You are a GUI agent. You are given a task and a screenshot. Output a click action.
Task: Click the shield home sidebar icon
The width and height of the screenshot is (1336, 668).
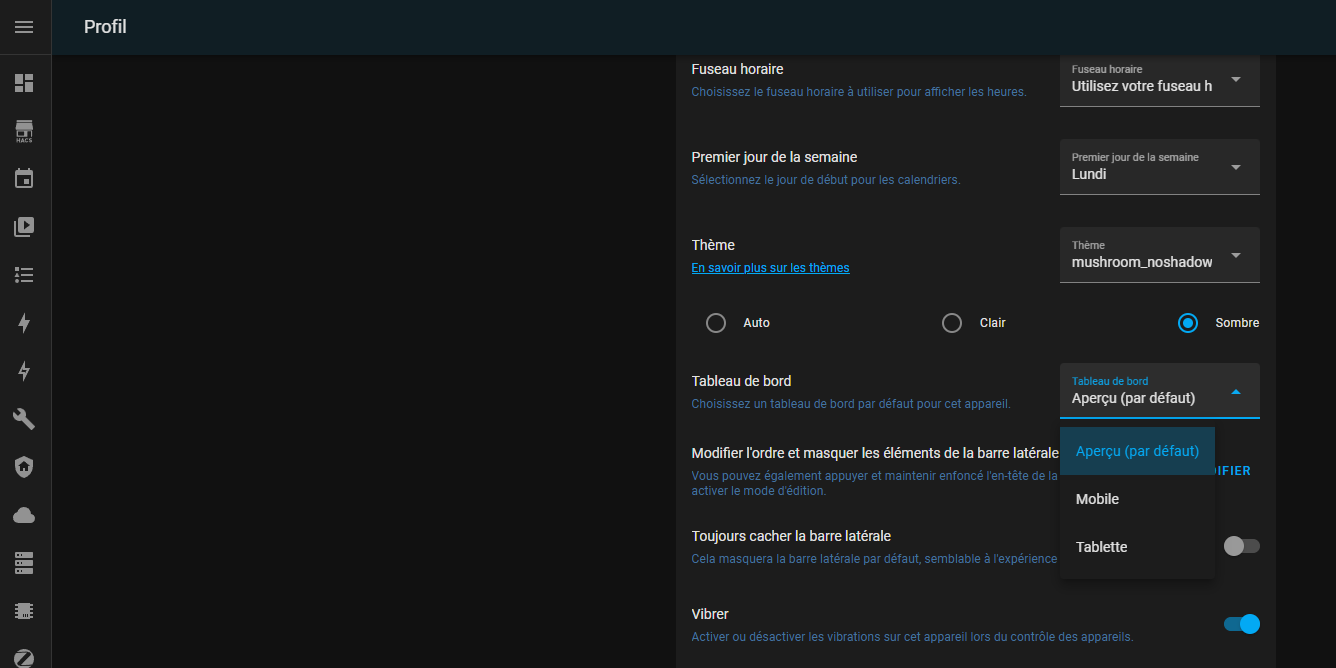click(24, 467)
